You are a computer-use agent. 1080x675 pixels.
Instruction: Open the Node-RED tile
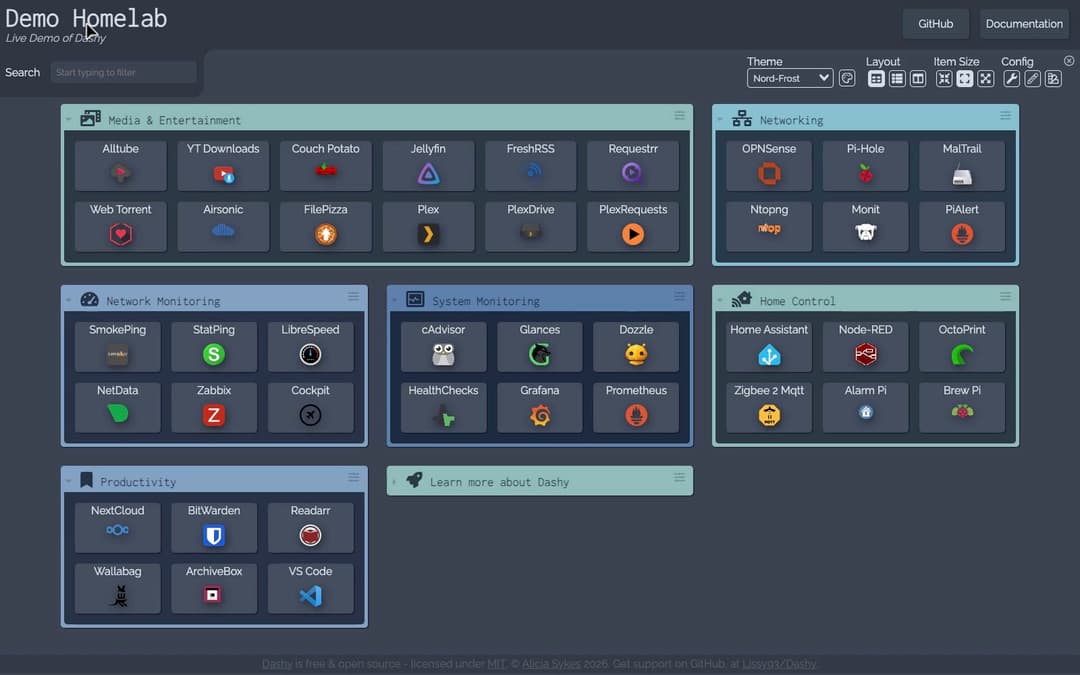click(865, 346)
